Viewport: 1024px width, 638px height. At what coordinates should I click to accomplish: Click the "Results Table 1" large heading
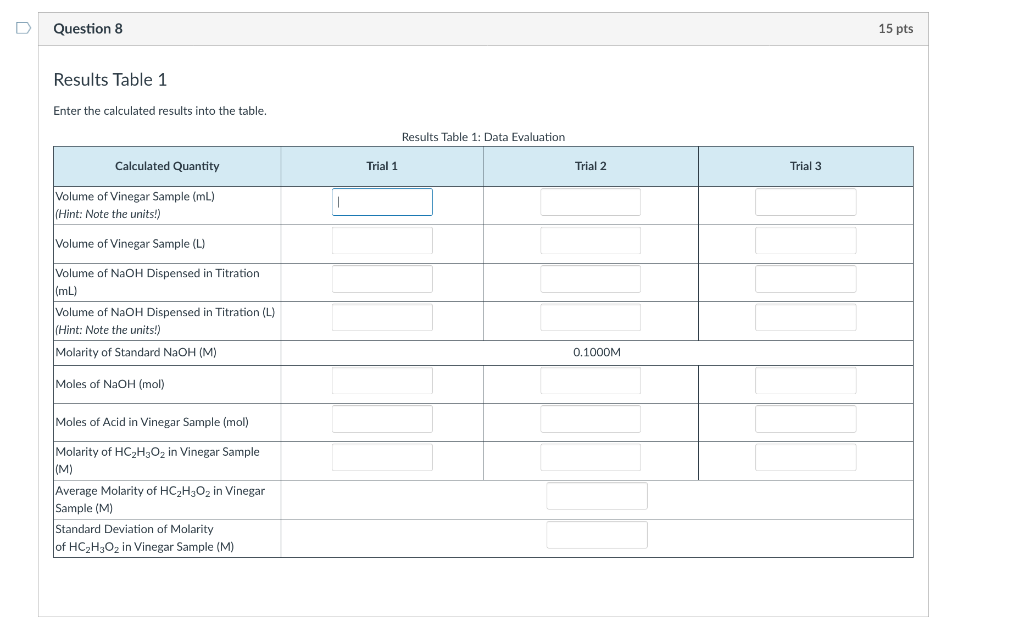tap(110, 80)
